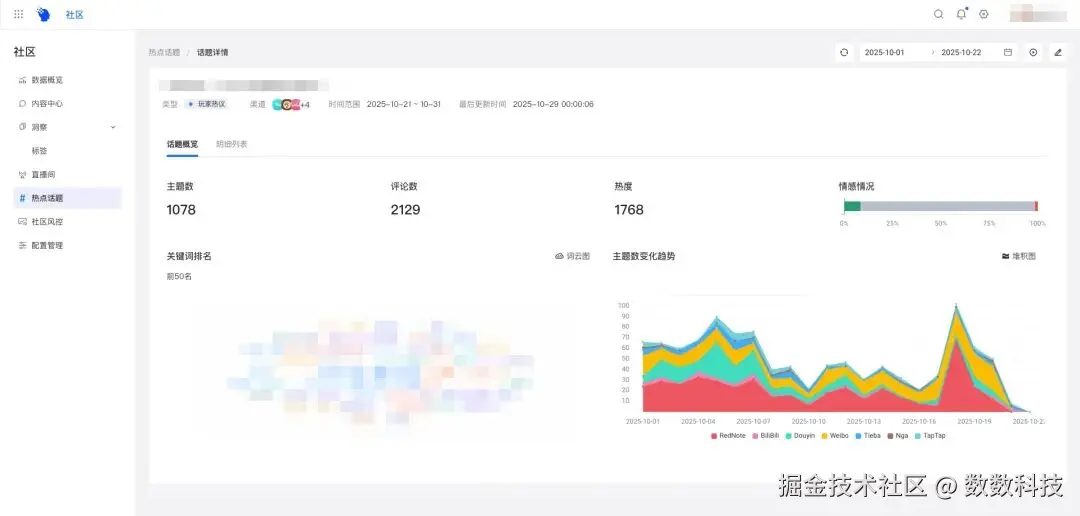Switch to 话题概览 tab

coord(183,145)
